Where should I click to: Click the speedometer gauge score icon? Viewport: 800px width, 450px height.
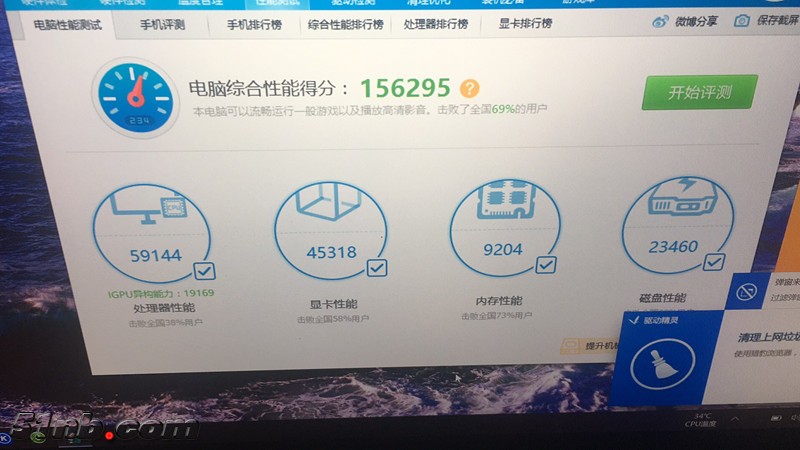click(135, 97)
